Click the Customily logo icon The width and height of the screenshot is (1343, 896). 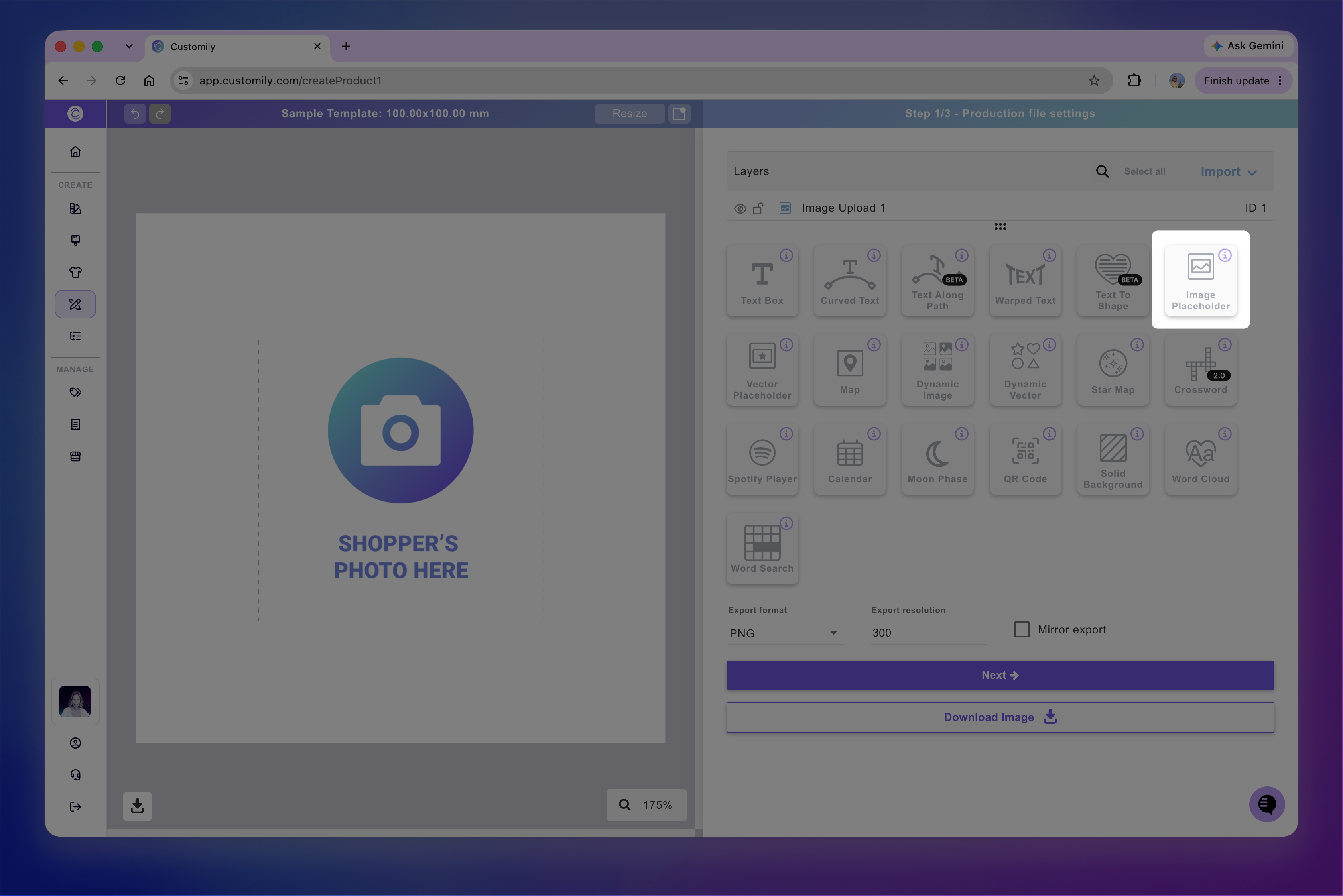click(75, 113)
